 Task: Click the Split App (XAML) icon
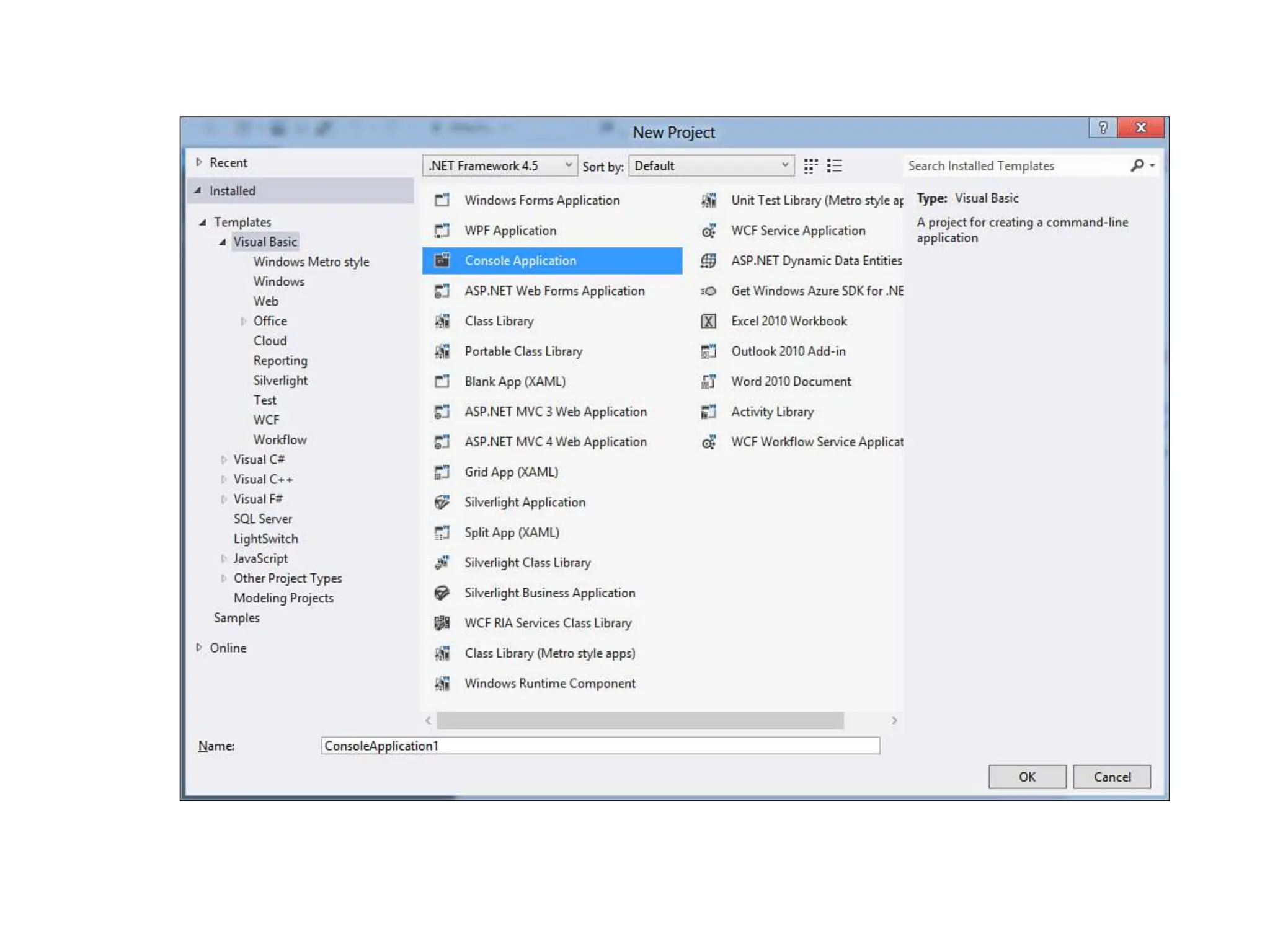coord(442,532)
